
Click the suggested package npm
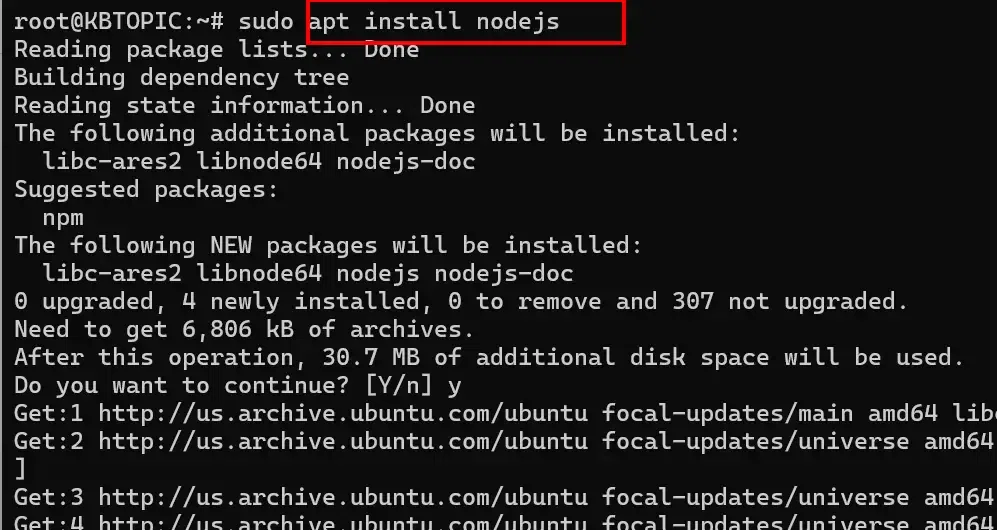click(x=63, y=219)
